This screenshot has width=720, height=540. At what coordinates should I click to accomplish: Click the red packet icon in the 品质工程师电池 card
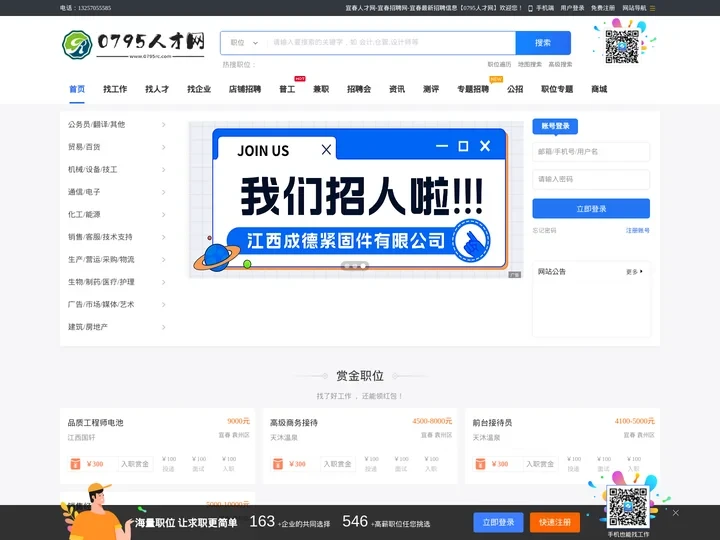[x=75, y=464]
